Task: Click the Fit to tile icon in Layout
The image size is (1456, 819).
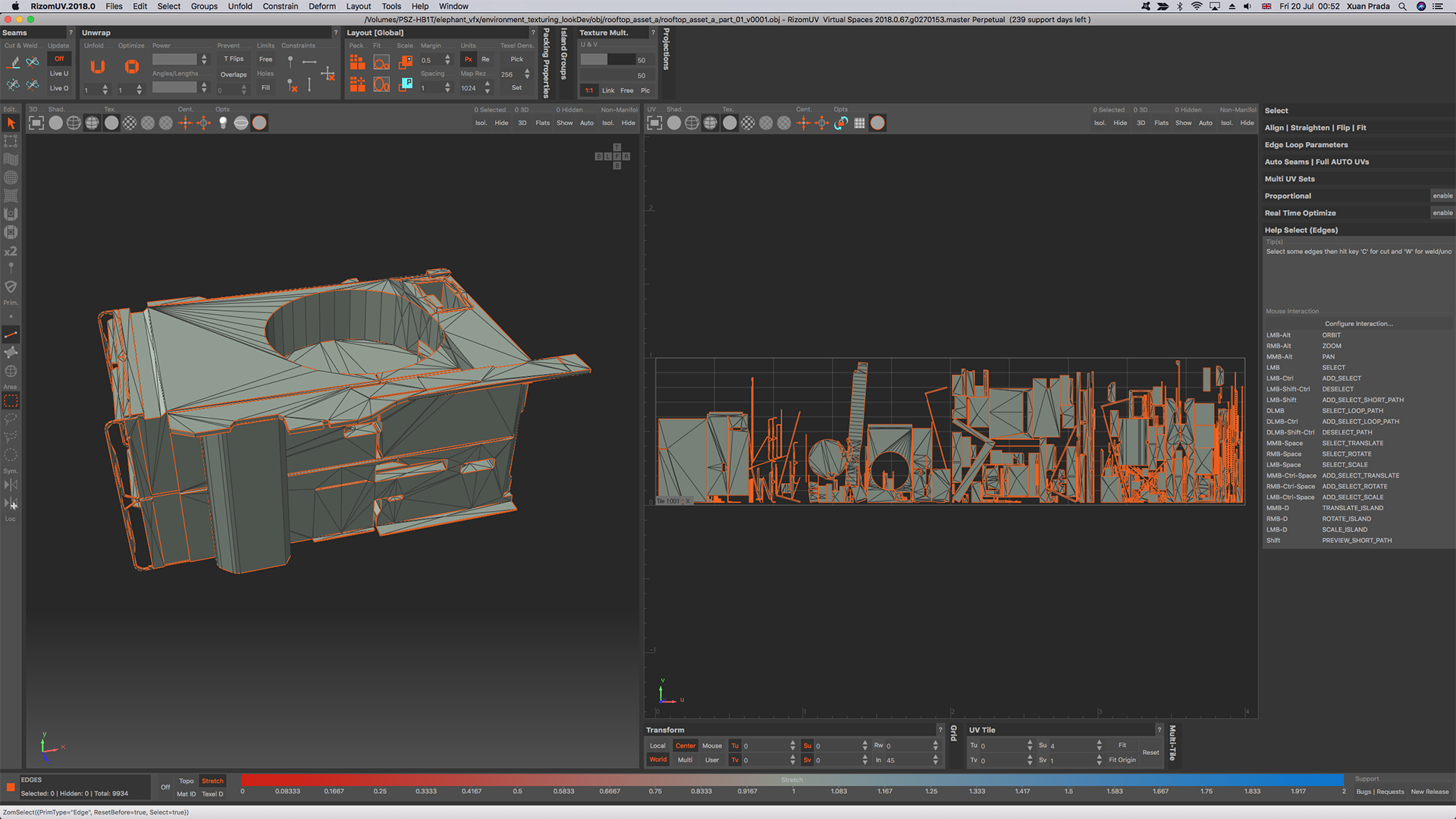Action: (381, 61)
